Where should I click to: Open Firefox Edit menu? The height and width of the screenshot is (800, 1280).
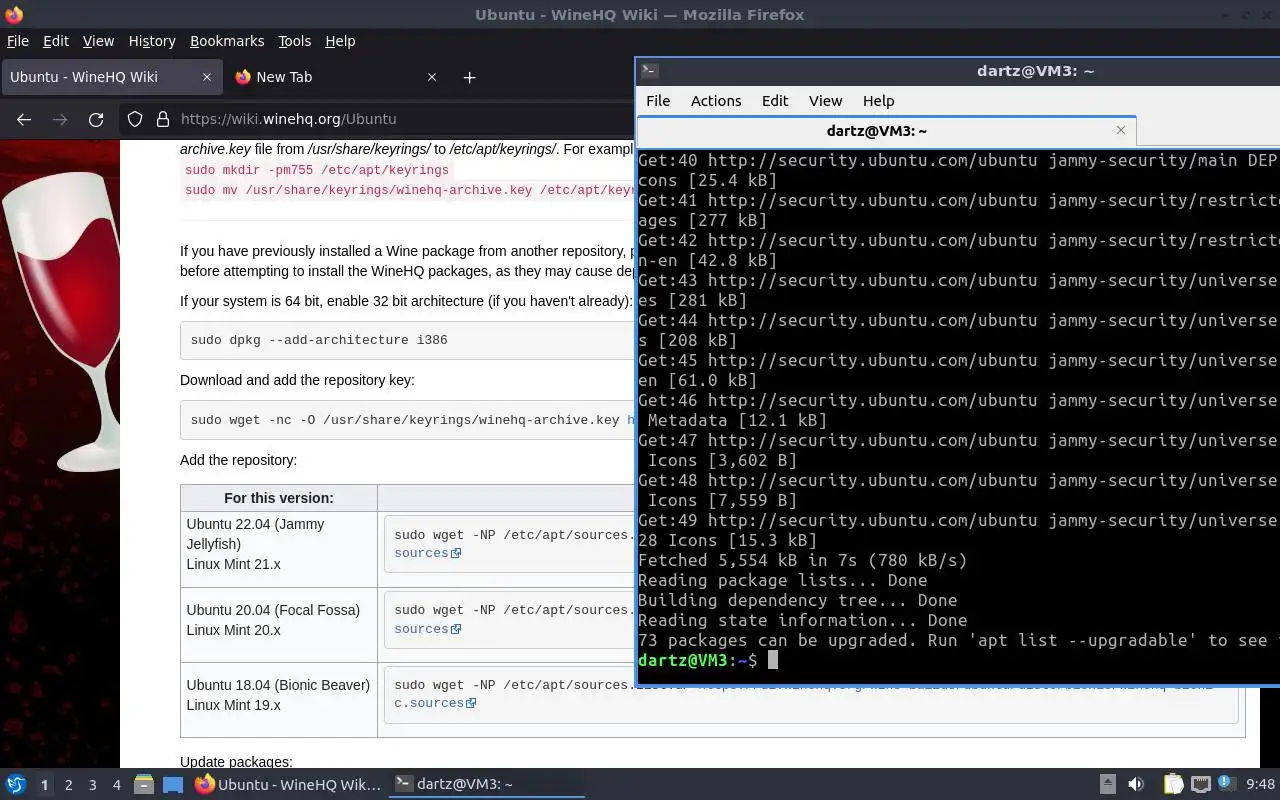point(56,41)
